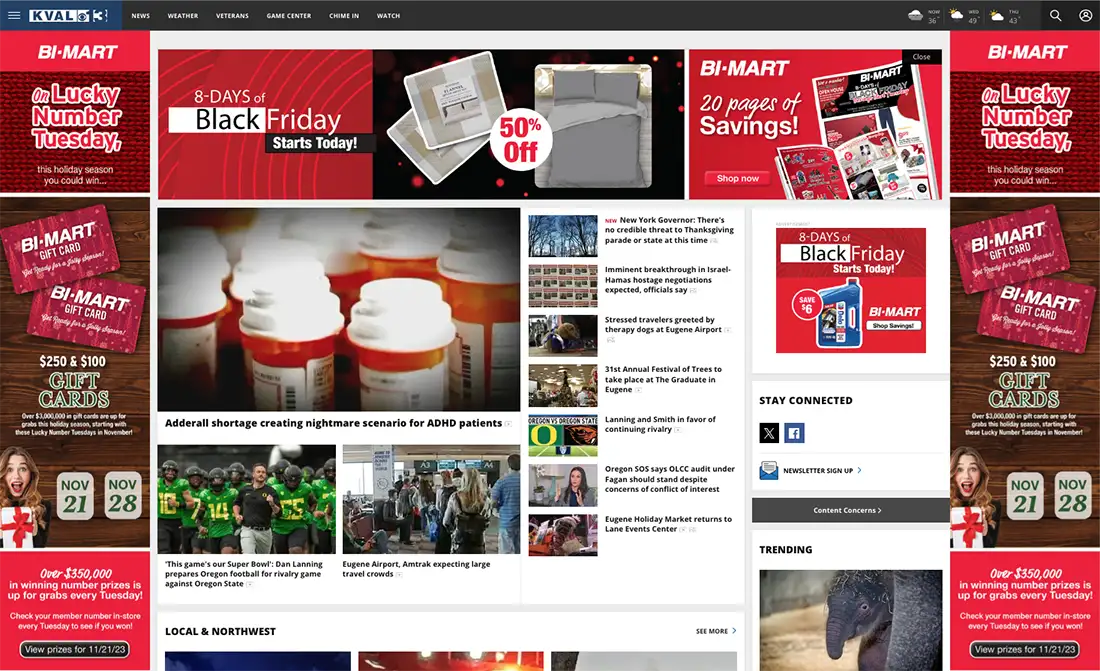The width and height of the screenshot is (1100, 671).
Task: Click See More chevron arrow
Action: [x=734, y=631]
